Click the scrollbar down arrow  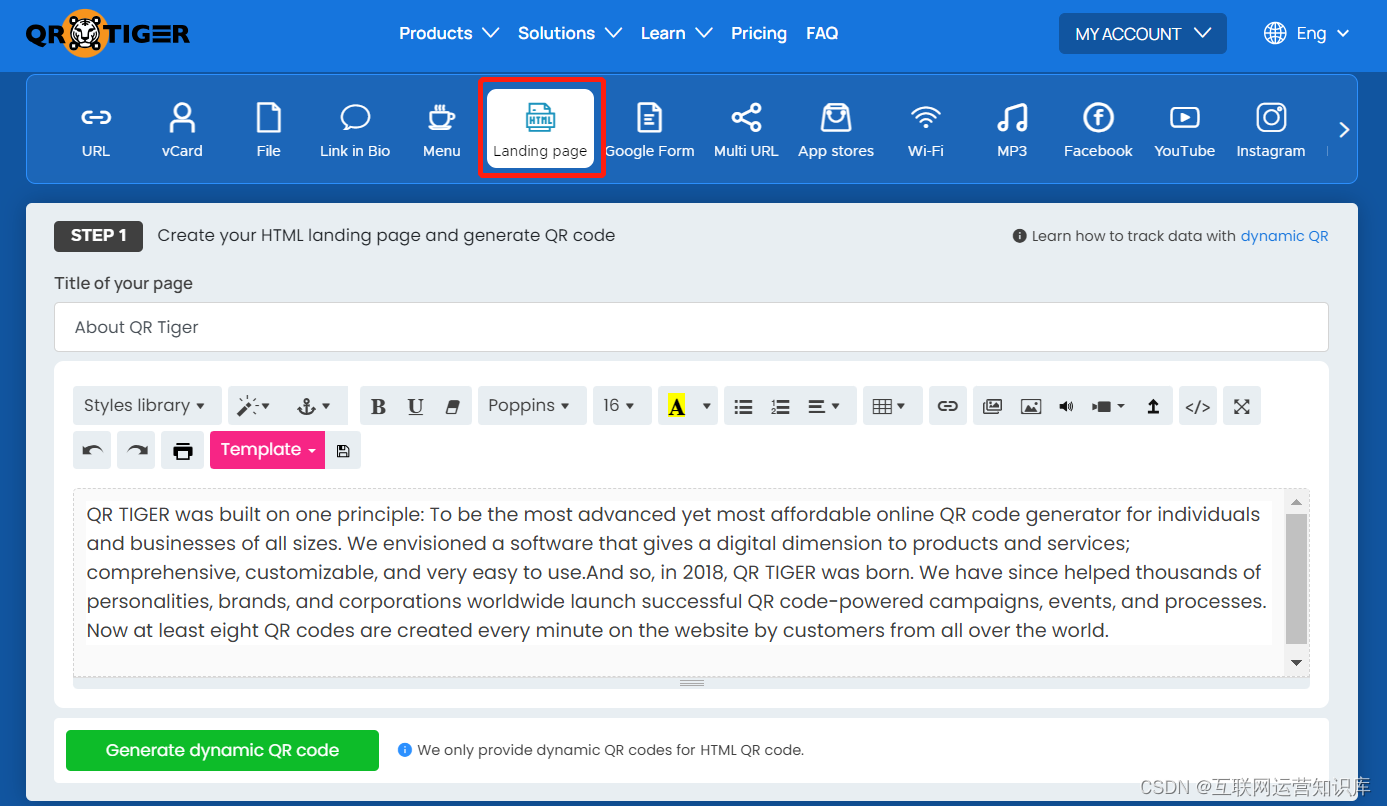1296,663
